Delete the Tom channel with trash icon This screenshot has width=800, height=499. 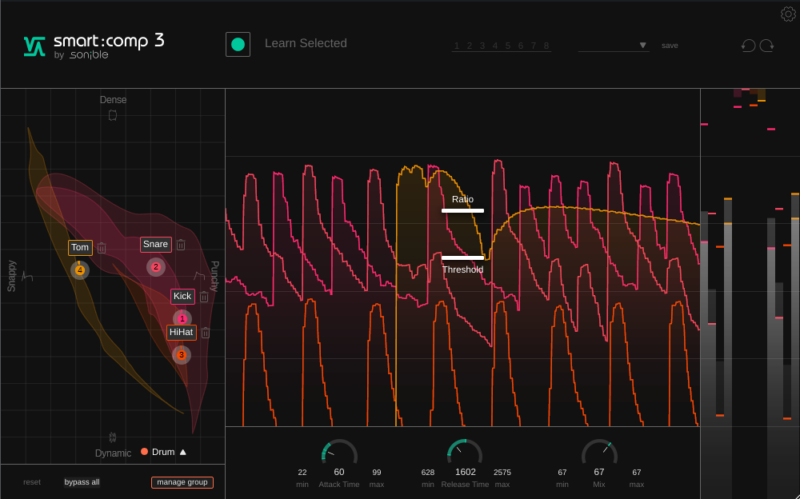click(x=101, y=248)
